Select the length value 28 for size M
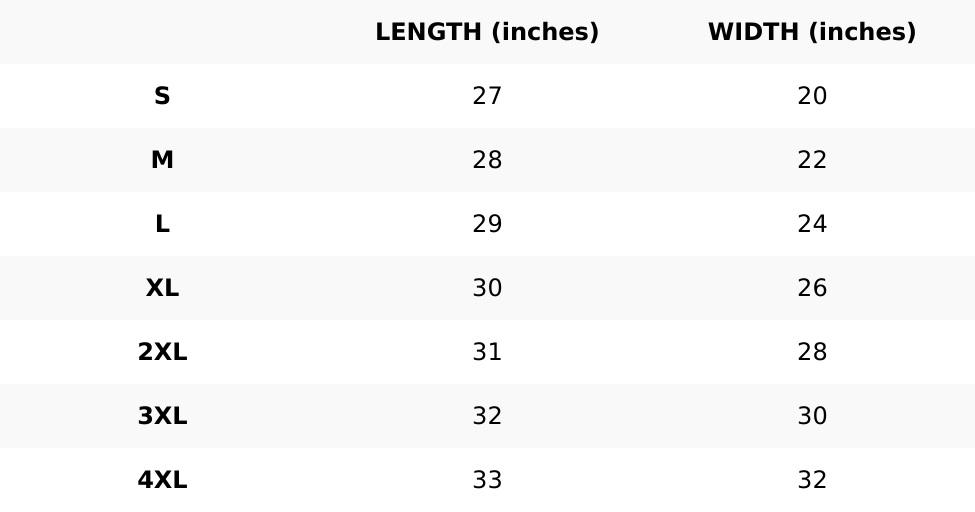The width and height of the screenshot is (975, 512). click(x=487, y=160)
